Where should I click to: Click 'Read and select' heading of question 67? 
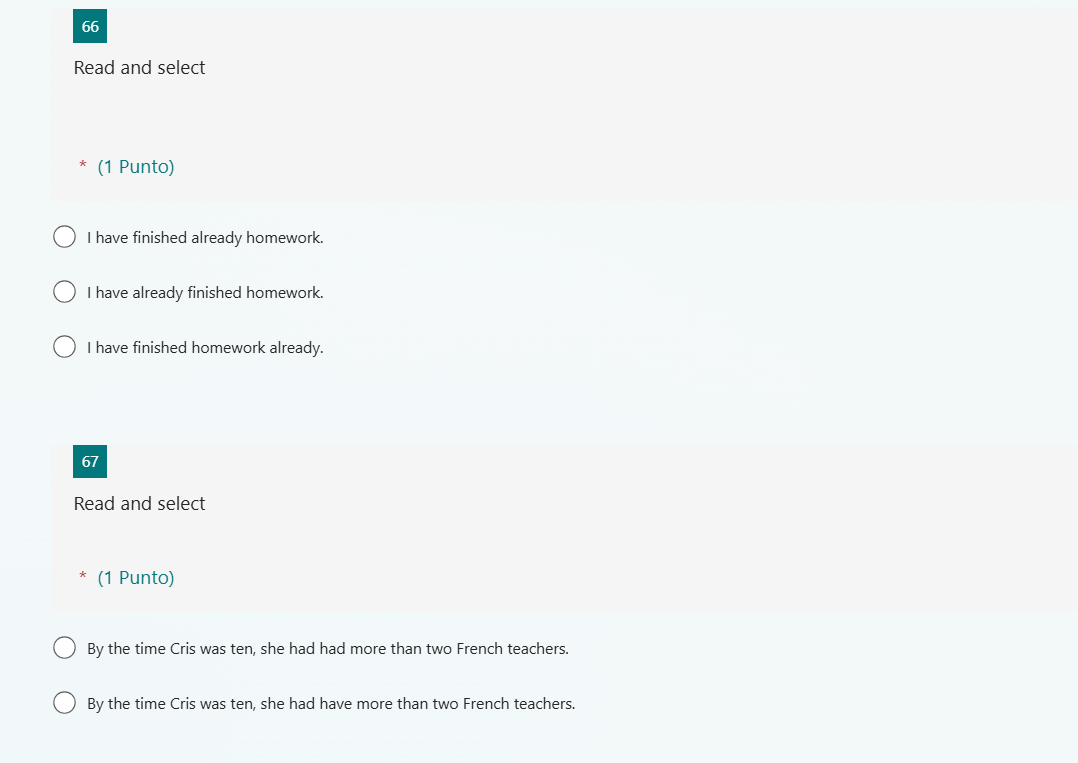point(140,503)
